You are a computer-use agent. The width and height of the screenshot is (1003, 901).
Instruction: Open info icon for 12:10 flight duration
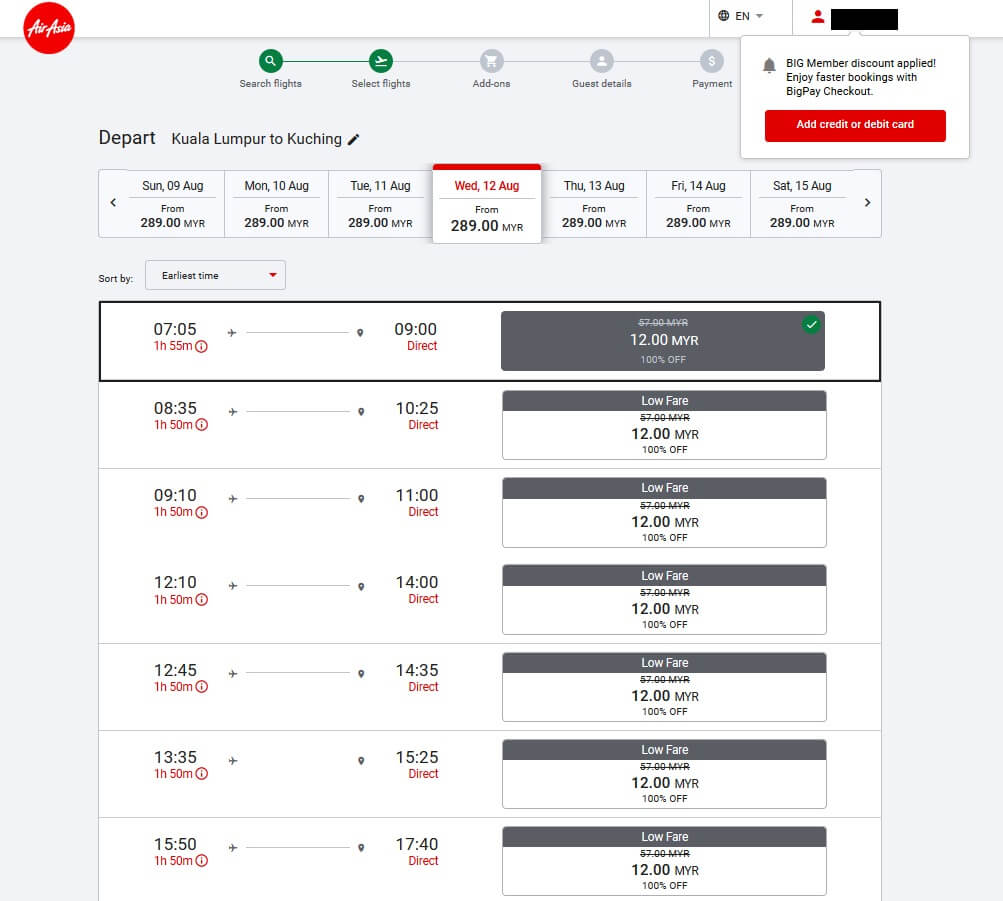pos(201,600)
